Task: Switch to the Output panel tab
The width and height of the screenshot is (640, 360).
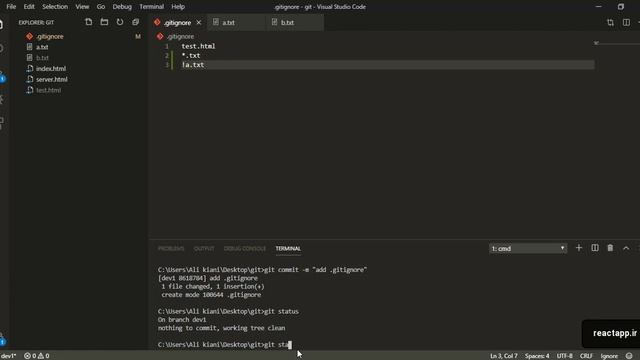Action: 204,248
